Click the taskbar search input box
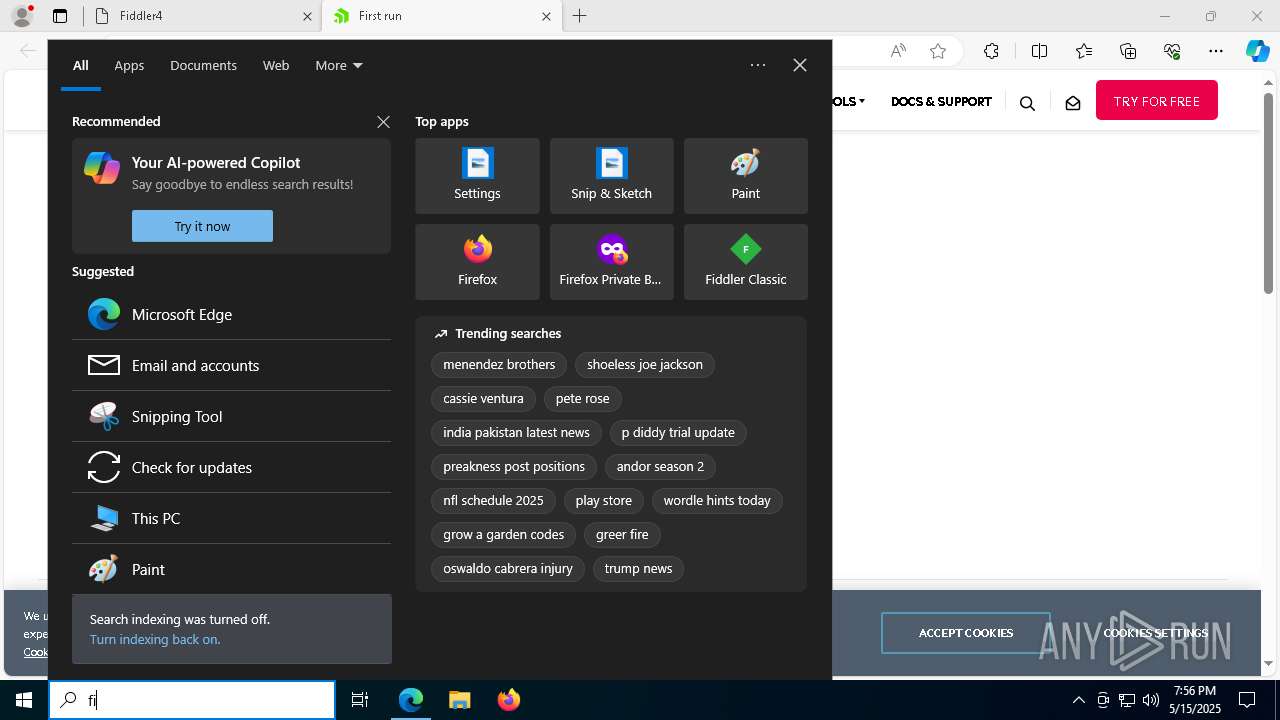Screen dimensions: 1280x720 (192, 700)
